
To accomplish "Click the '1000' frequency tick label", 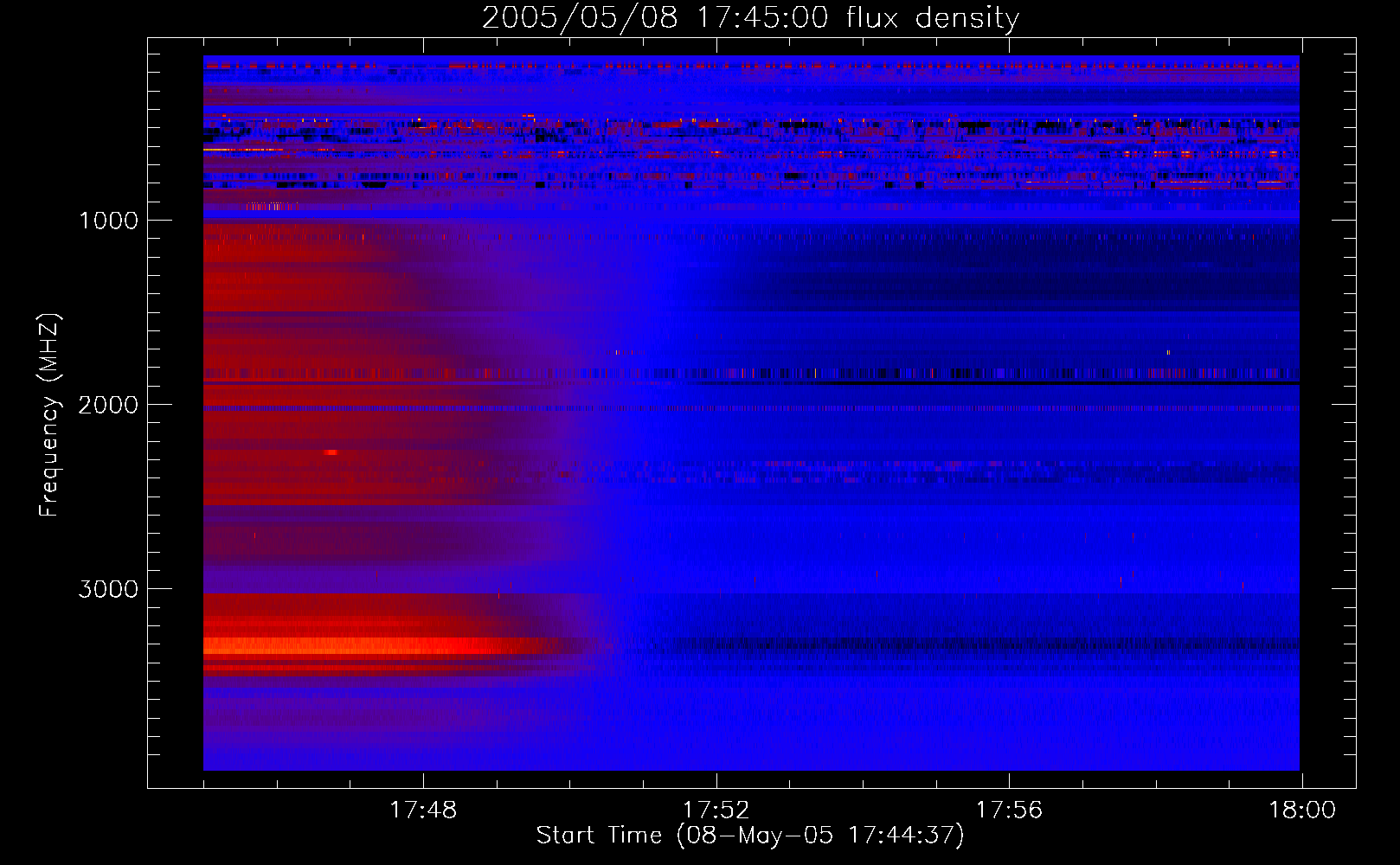I will pyautogui.click(x=108, y=221).
